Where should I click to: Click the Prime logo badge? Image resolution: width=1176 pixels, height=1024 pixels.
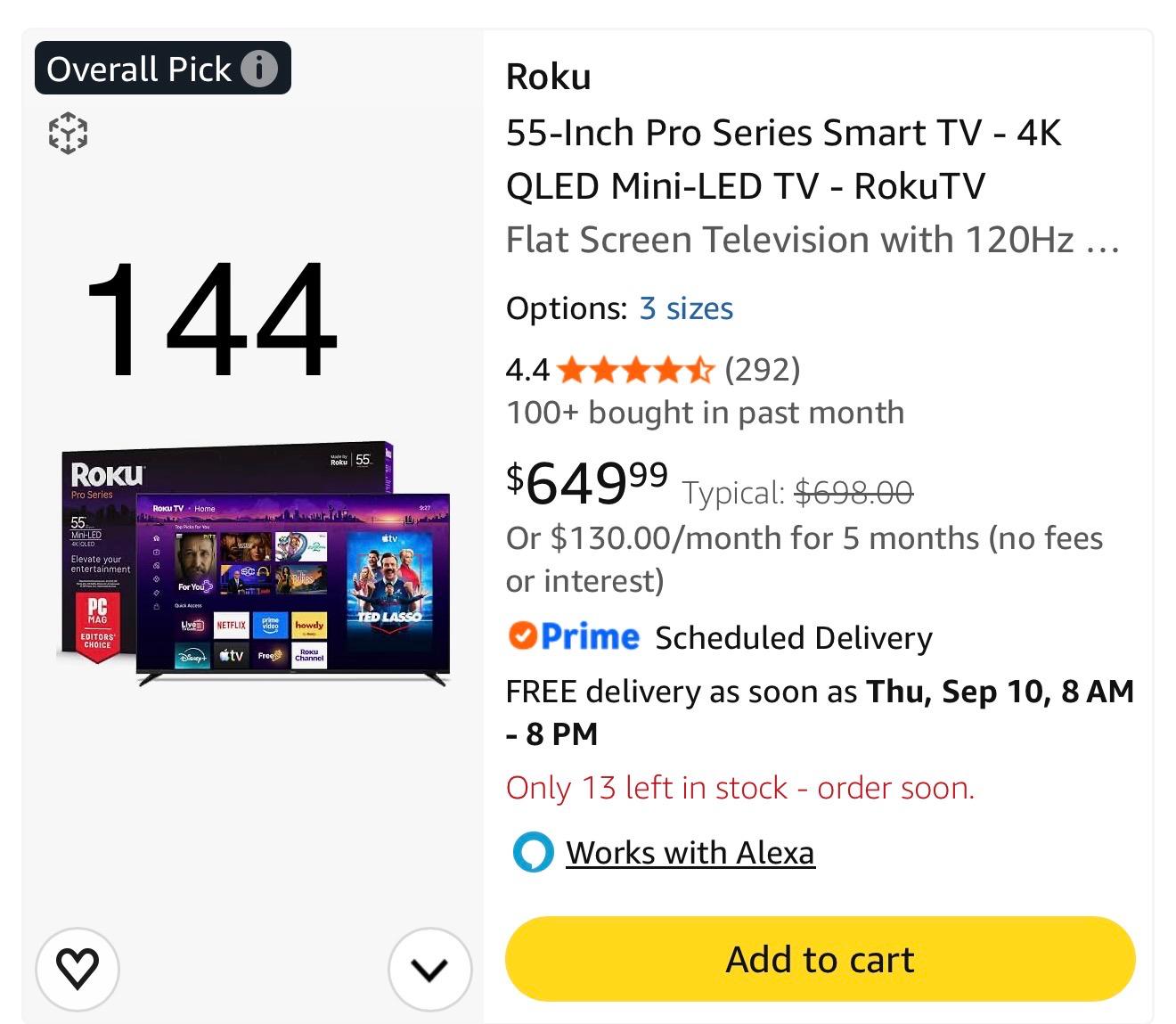(x=574, y=636)
